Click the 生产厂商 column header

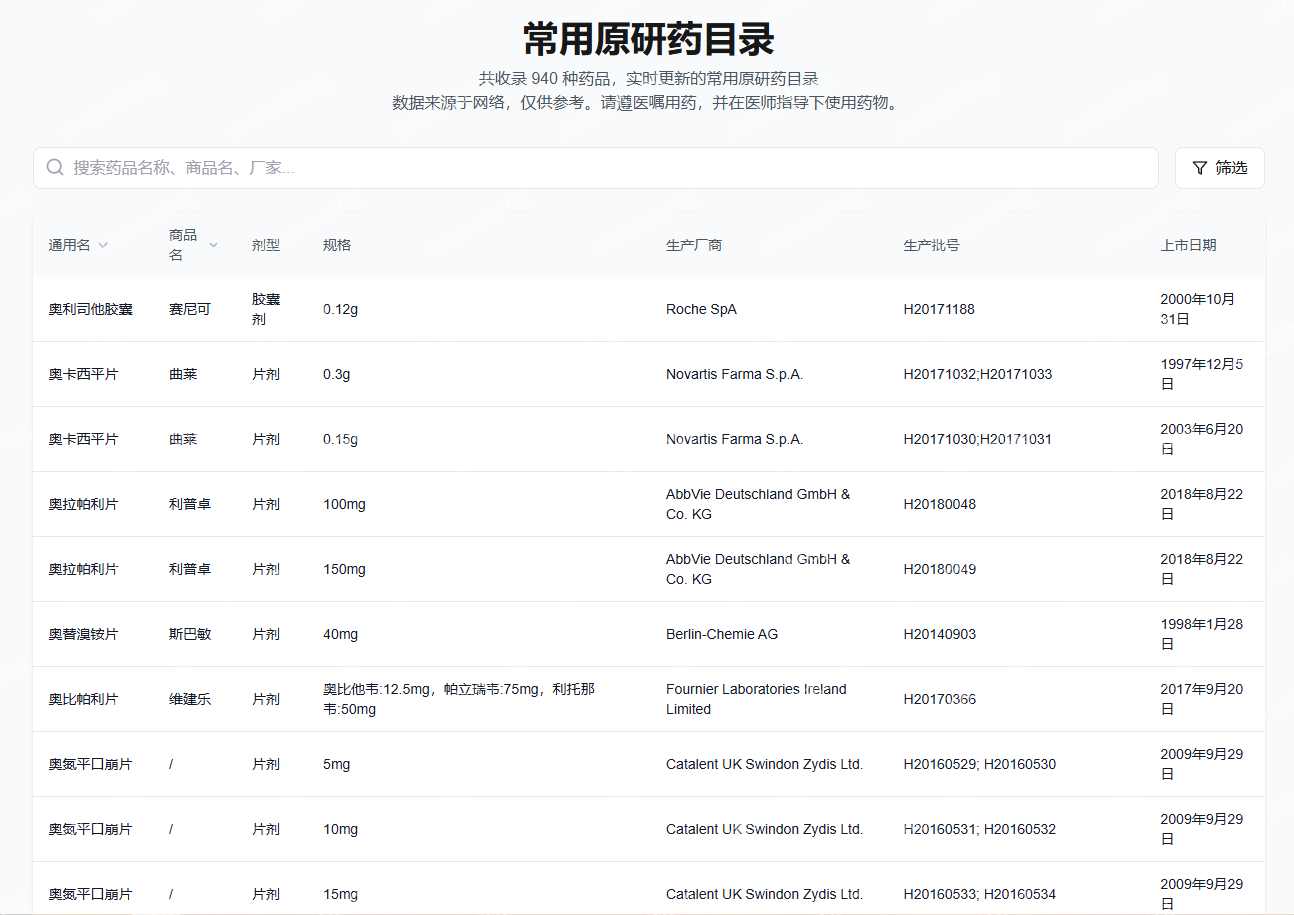coord(692,244)
